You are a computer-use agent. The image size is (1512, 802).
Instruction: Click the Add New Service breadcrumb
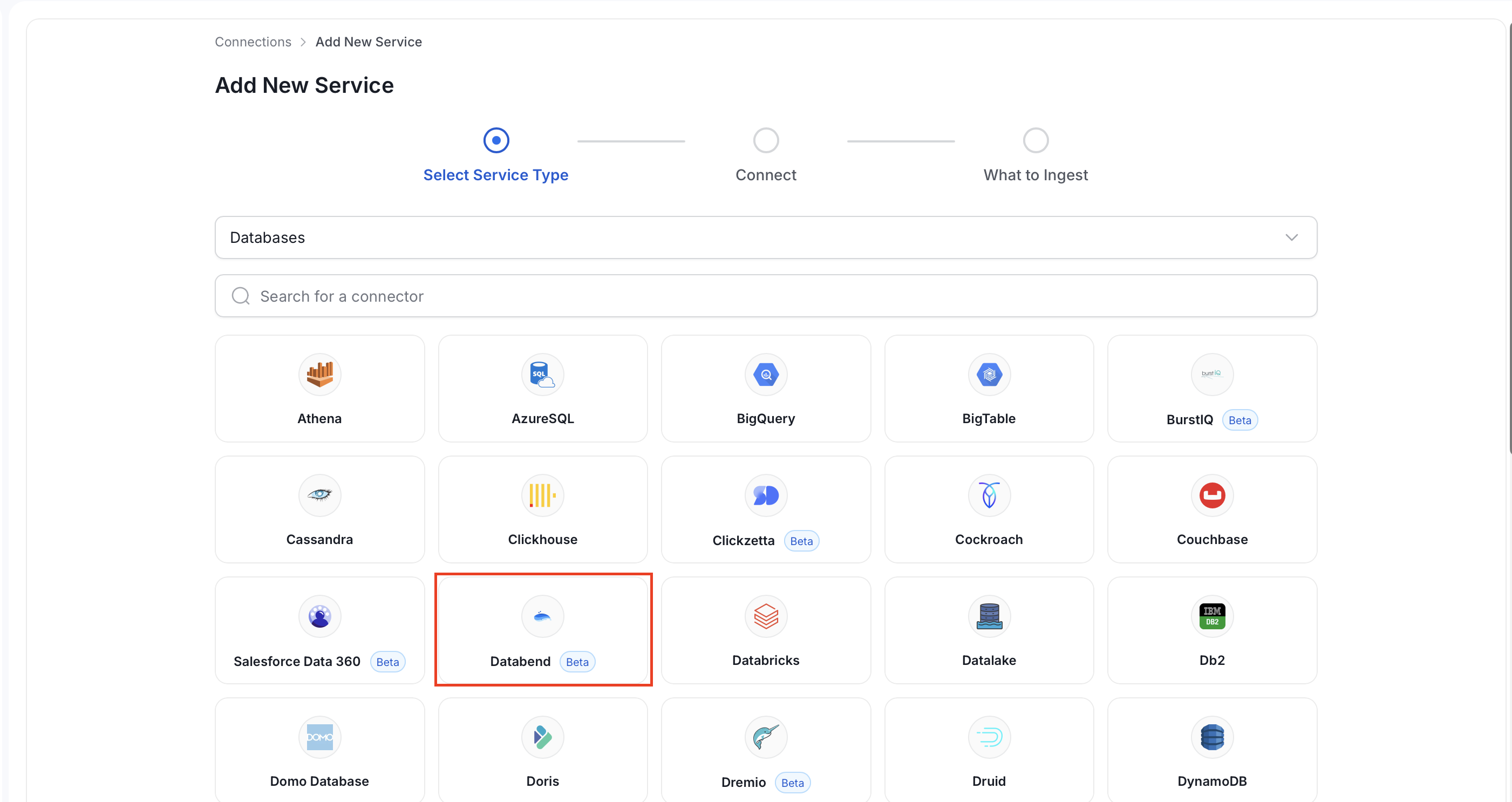tap(369, 42)
